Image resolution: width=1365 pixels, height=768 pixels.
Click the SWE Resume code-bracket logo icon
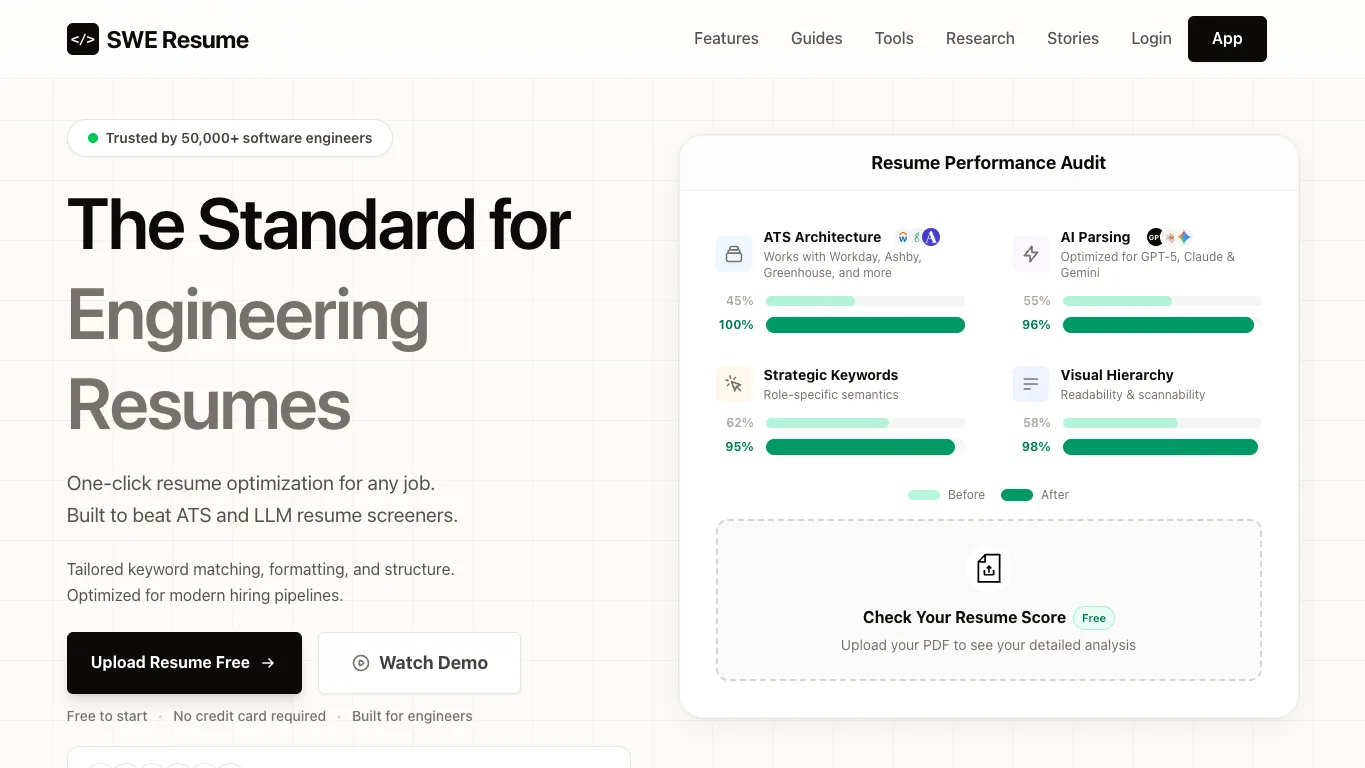coord(83,39)
